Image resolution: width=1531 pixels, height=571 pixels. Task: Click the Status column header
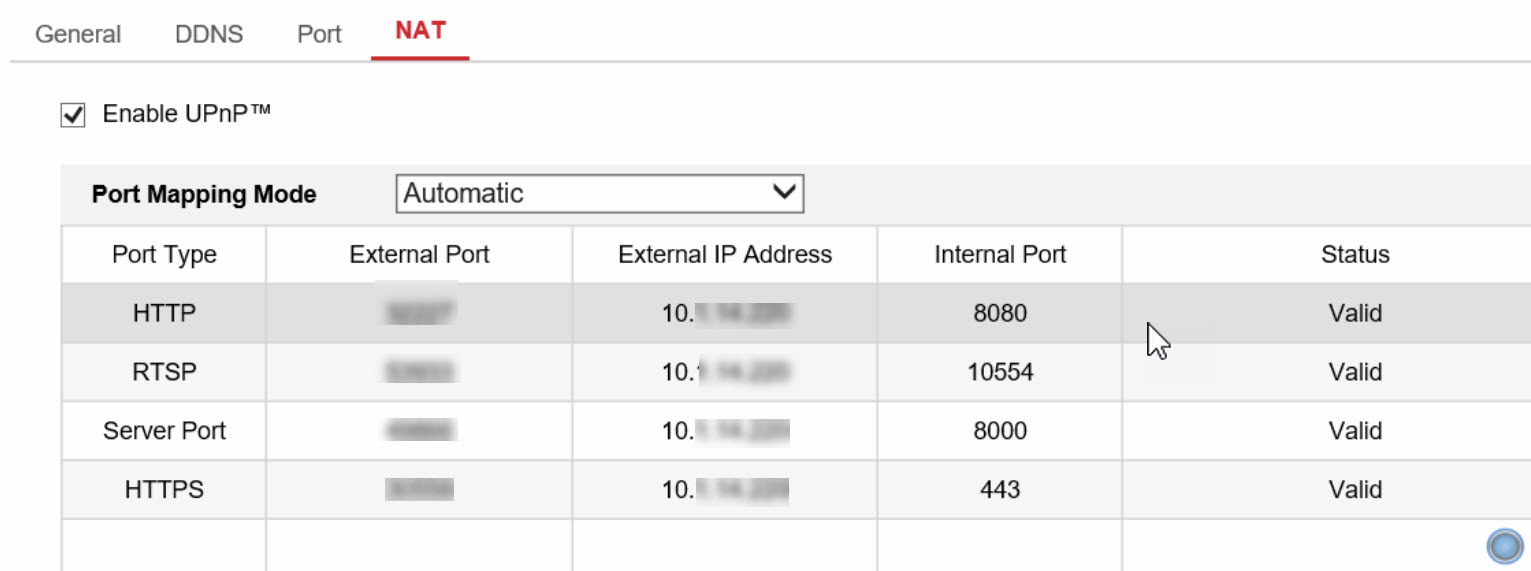click(1355, 254)
